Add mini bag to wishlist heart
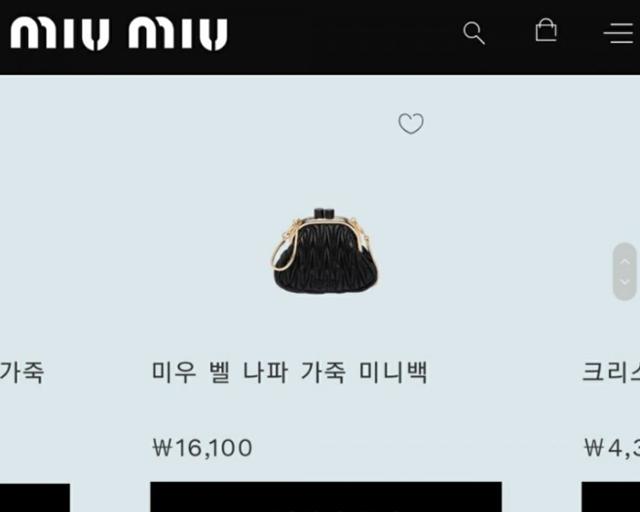This screenshot has width=640, height=512. click(x=411, y=123)
